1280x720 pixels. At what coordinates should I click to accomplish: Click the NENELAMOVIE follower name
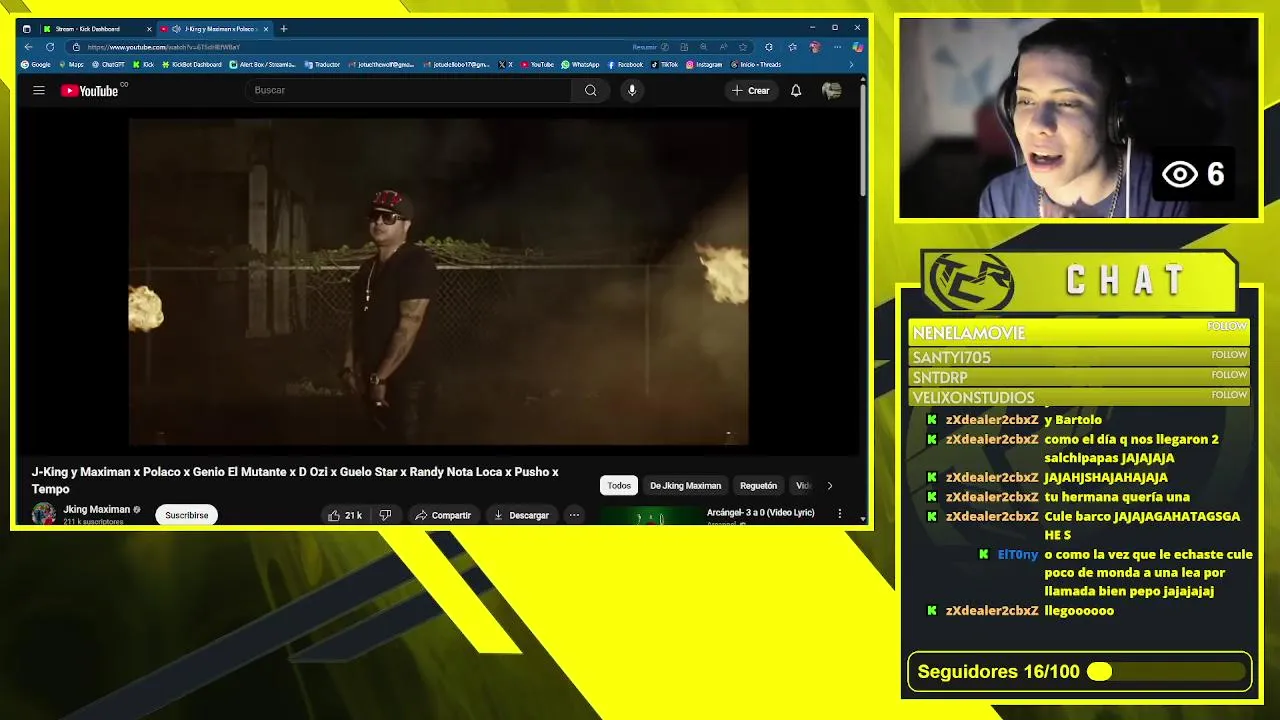pos(969,333)
